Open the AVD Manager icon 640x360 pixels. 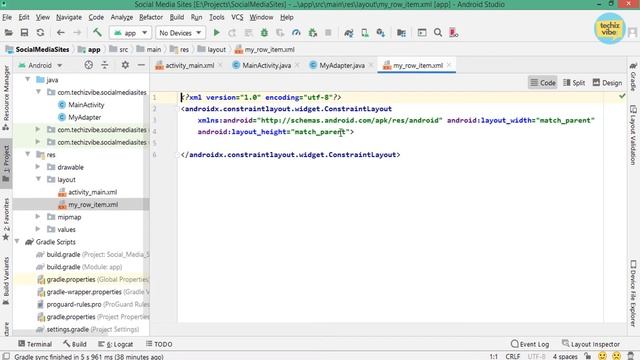point(364,33)
